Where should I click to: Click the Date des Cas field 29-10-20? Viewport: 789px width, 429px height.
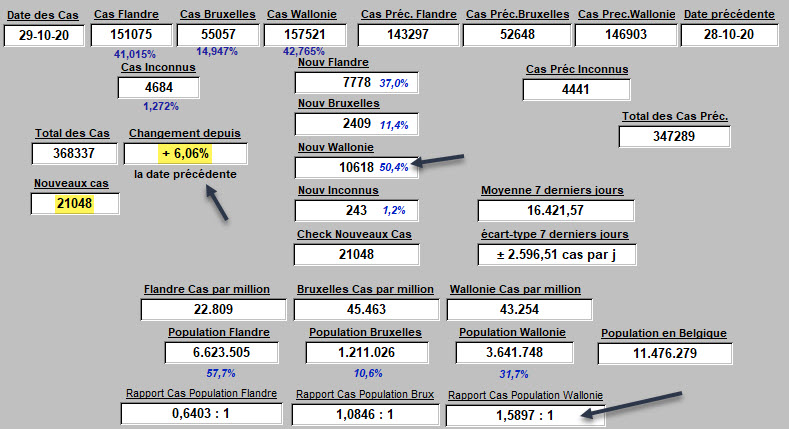coord(44,36)
